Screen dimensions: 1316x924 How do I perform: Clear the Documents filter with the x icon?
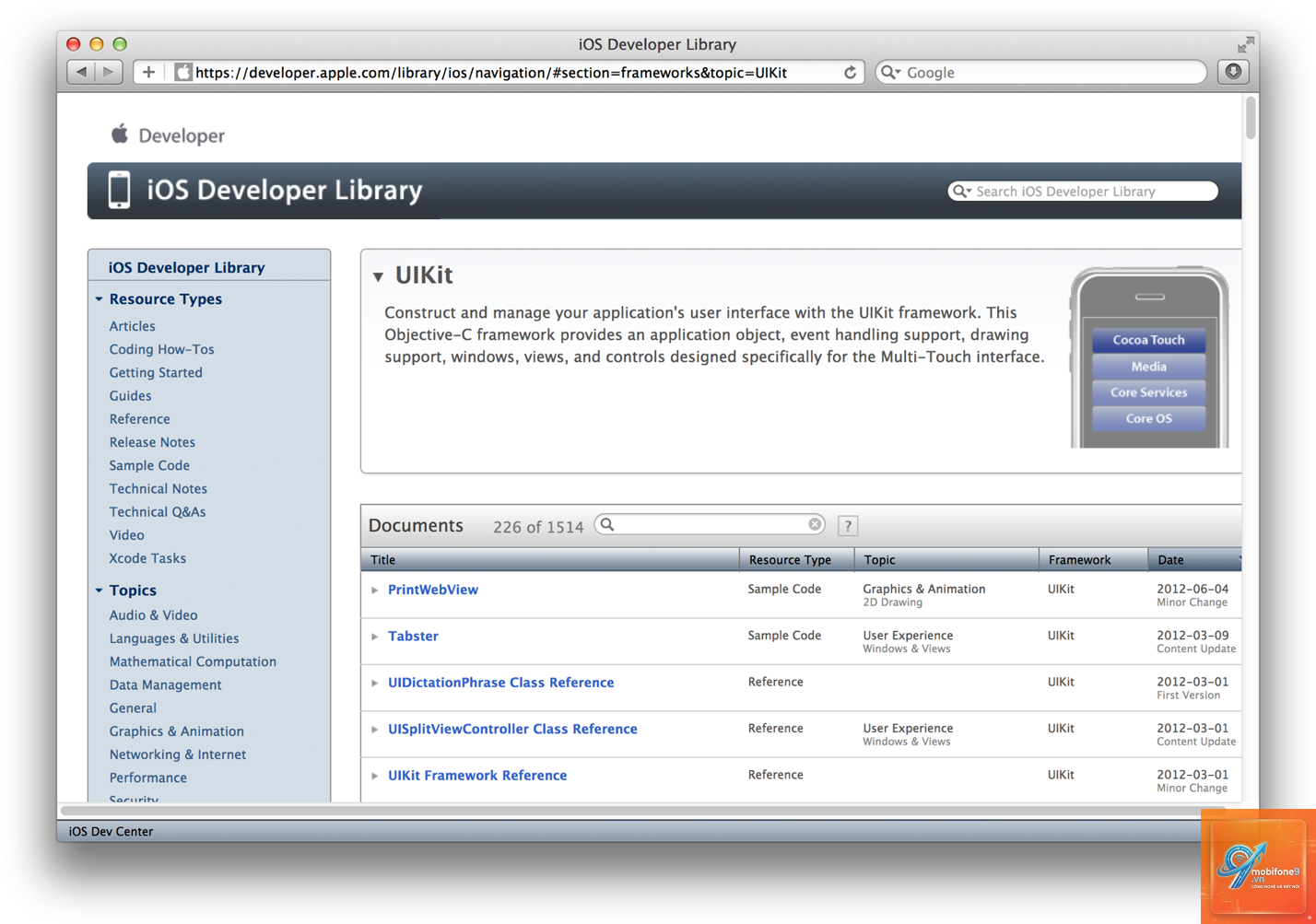(x=815, y=524)
